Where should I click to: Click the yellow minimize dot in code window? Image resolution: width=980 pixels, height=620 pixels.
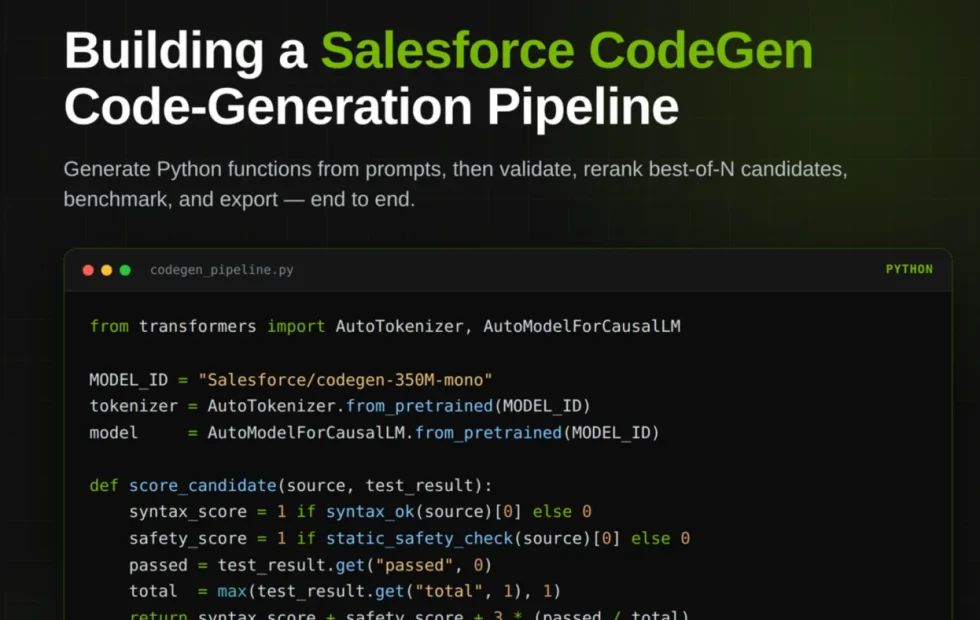[107, 270]
